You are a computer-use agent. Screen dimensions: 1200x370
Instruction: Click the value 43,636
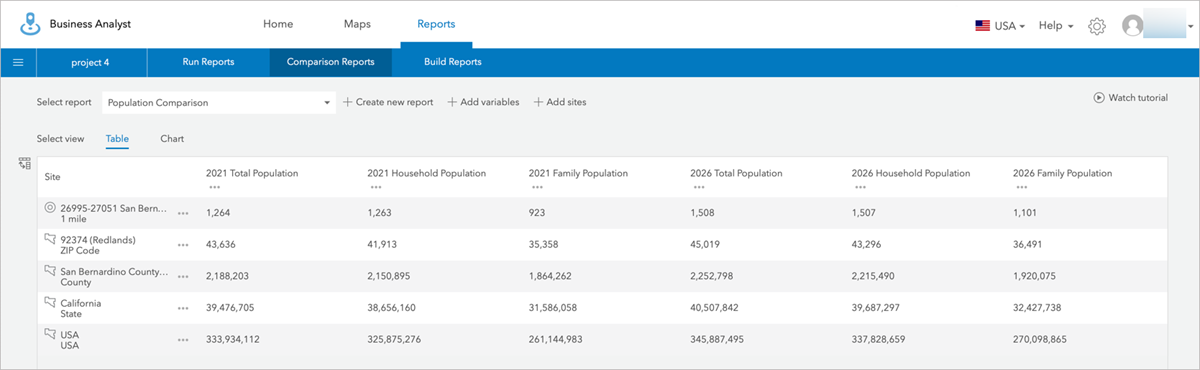[221, 245]
